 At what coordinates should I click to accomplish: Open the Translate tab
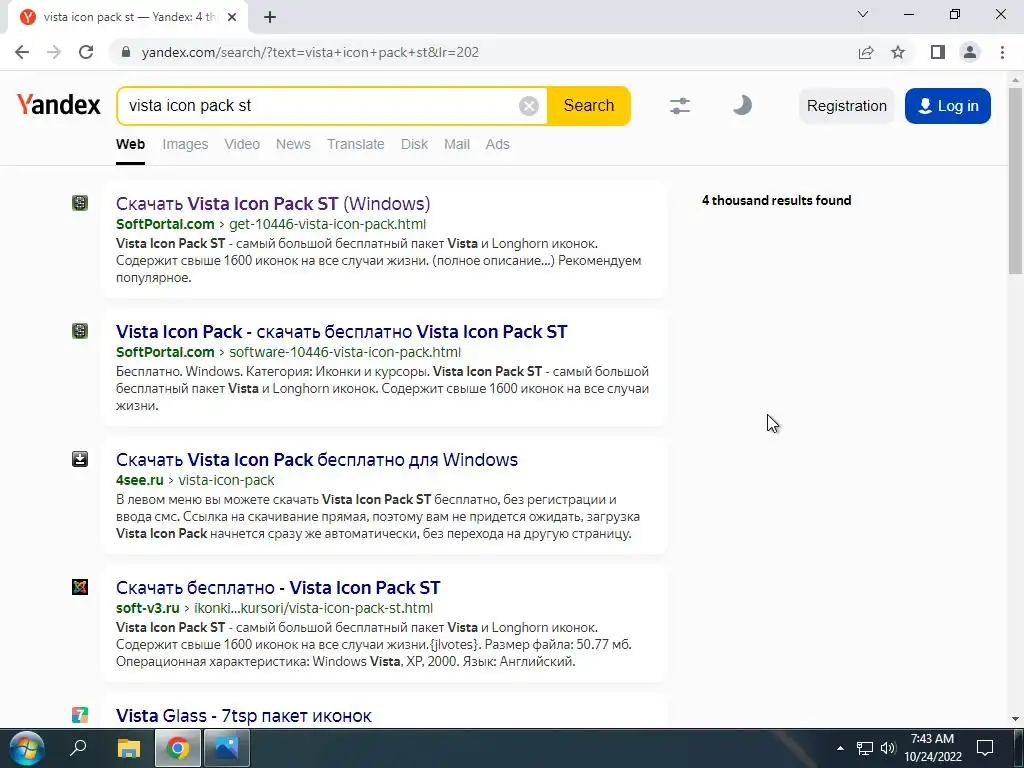(x=355, y=144)
